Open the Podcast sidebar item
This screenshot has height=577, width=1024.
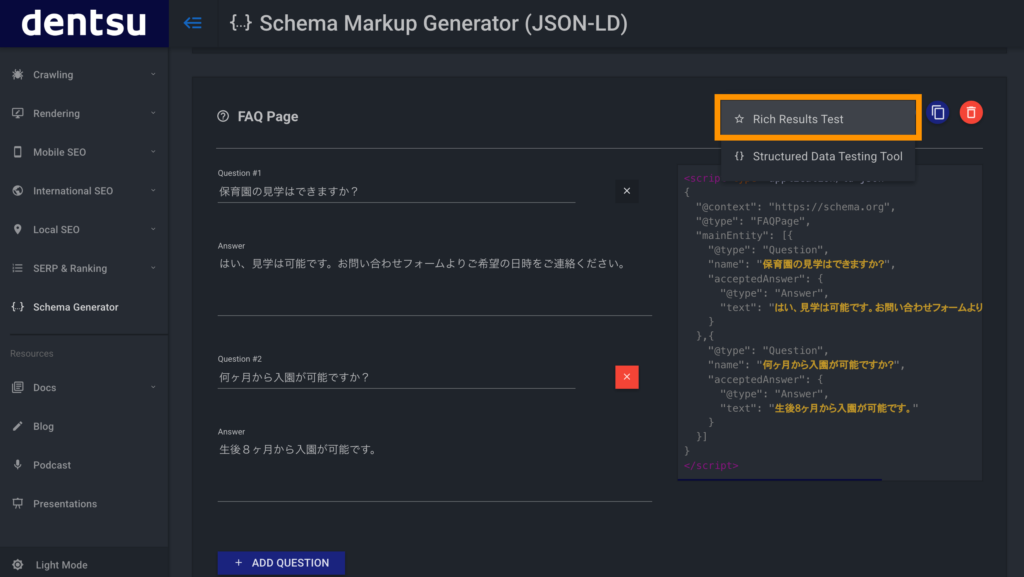pyautogui.click(x=84, y=465)
